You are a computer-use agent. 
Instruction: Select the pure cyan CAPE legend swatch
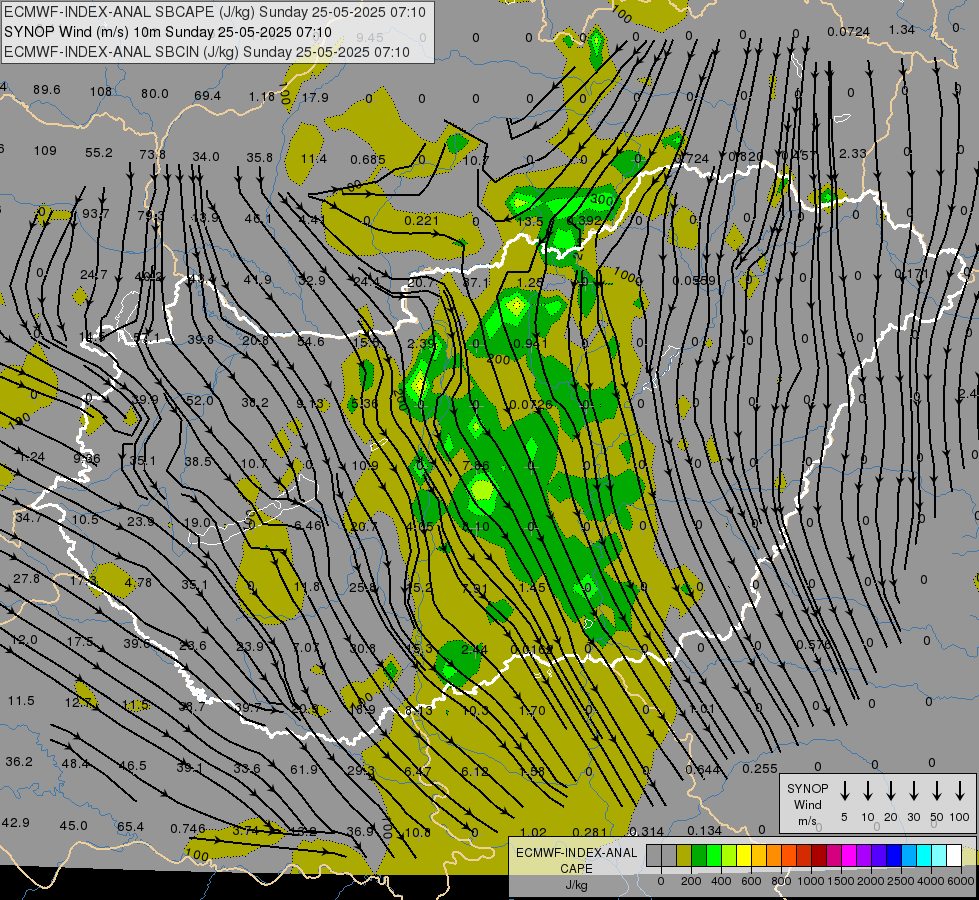pyautogui.click(x=924, y=856)
